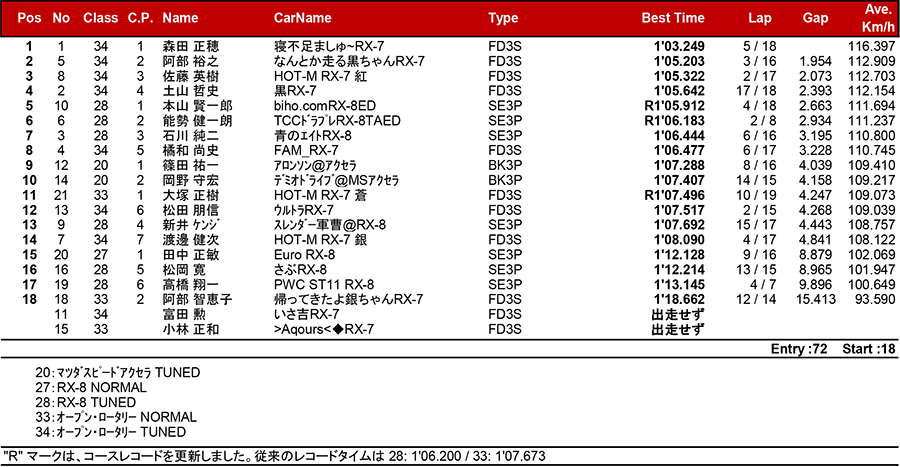Viewport: 900px width, 467px height.
Task: Select first place best time 1'03.249
Action: click(x=680, y=47)
